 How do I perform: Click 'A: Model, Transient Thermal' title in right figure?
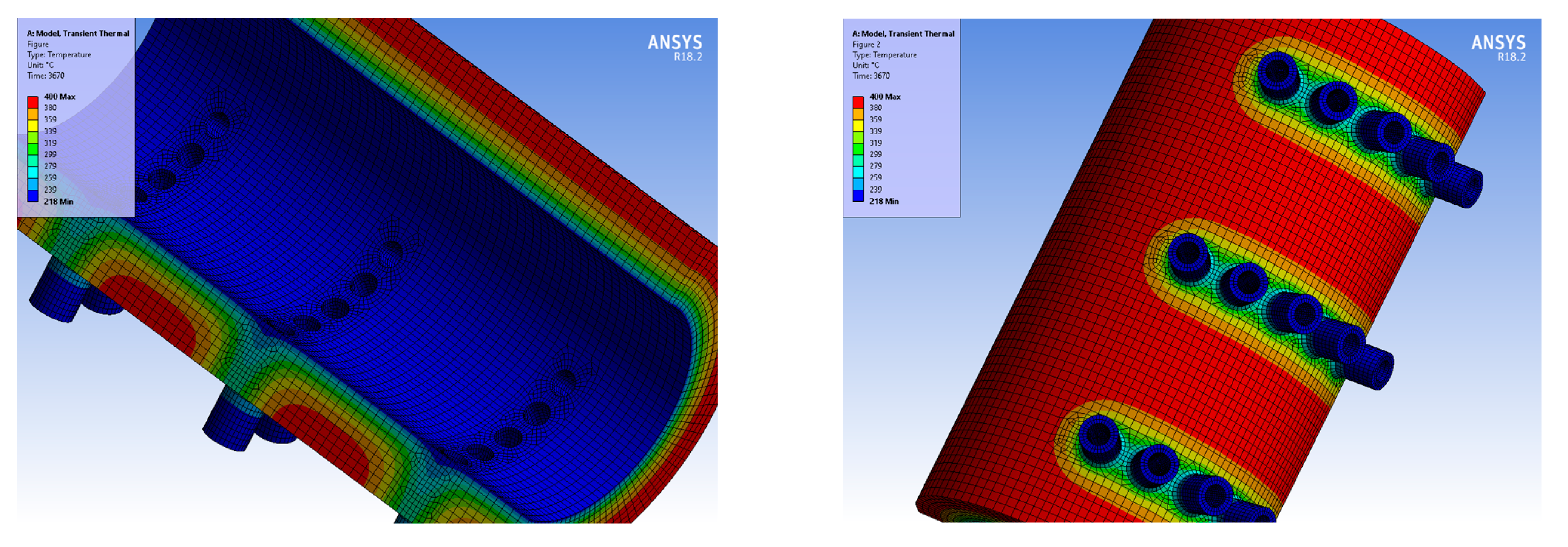pos(903,34)
